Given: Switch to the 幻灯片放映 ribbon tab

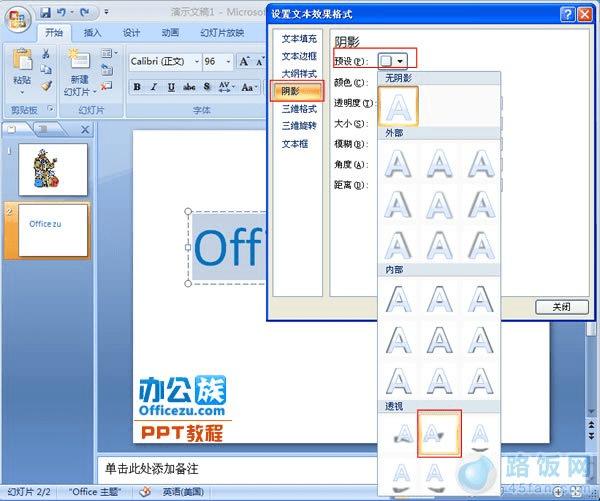Looking at the screenshot, I should click(222, 33).
